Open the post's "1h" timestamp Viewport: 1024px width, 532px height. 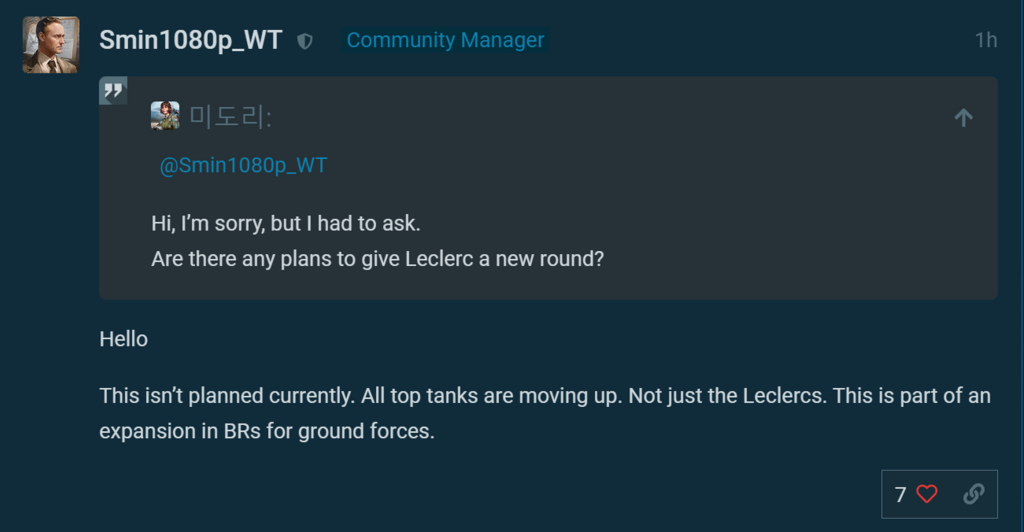985,40
